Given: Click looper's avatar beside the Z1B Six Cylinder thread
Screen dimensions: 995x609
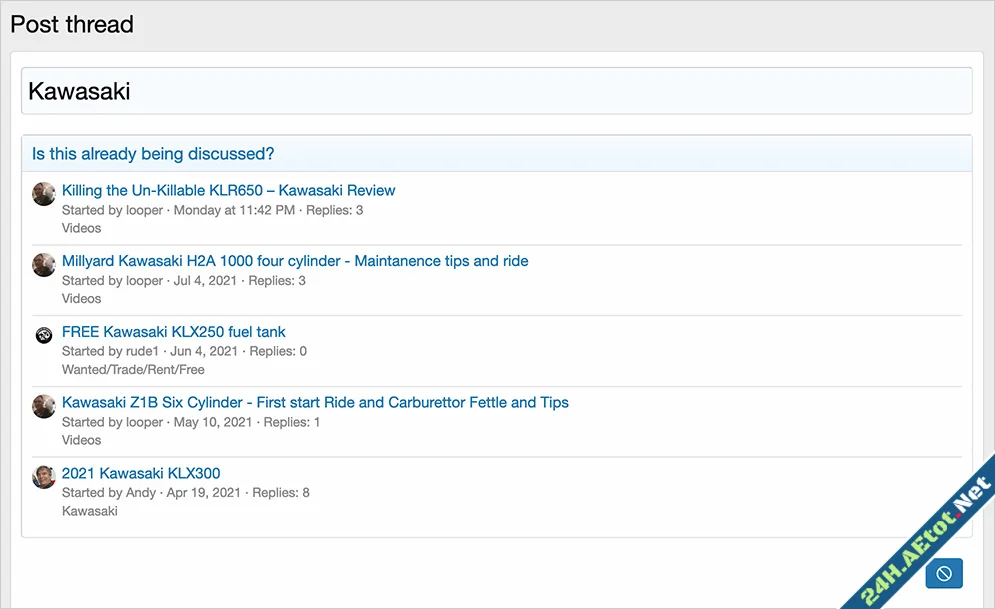Looking at the screenshot, I should pos(44,406).
